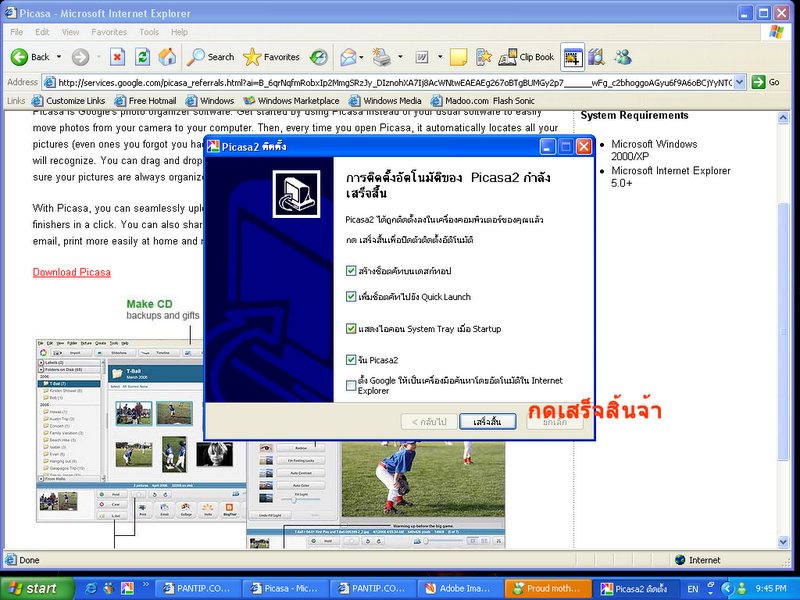800x600 pixels.
Task: Open the Favorites pane with the star icon
Action: [x=271, y=57]
